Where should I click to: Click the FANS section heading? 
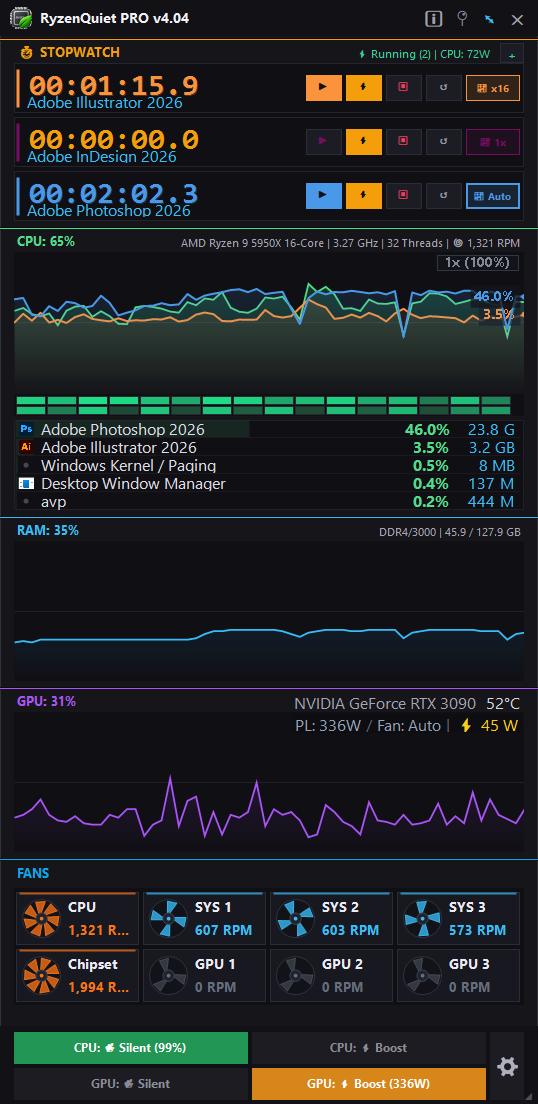point(33,873)
